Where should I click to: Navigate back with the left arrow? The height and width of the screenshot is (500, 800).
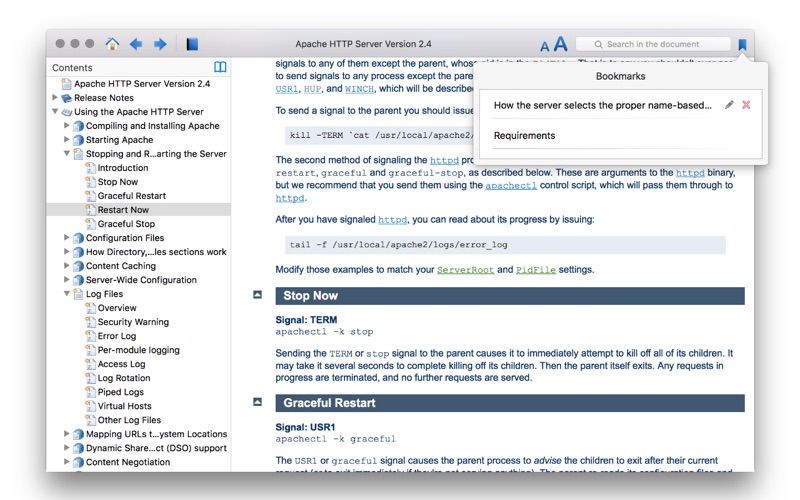point(136,44)
